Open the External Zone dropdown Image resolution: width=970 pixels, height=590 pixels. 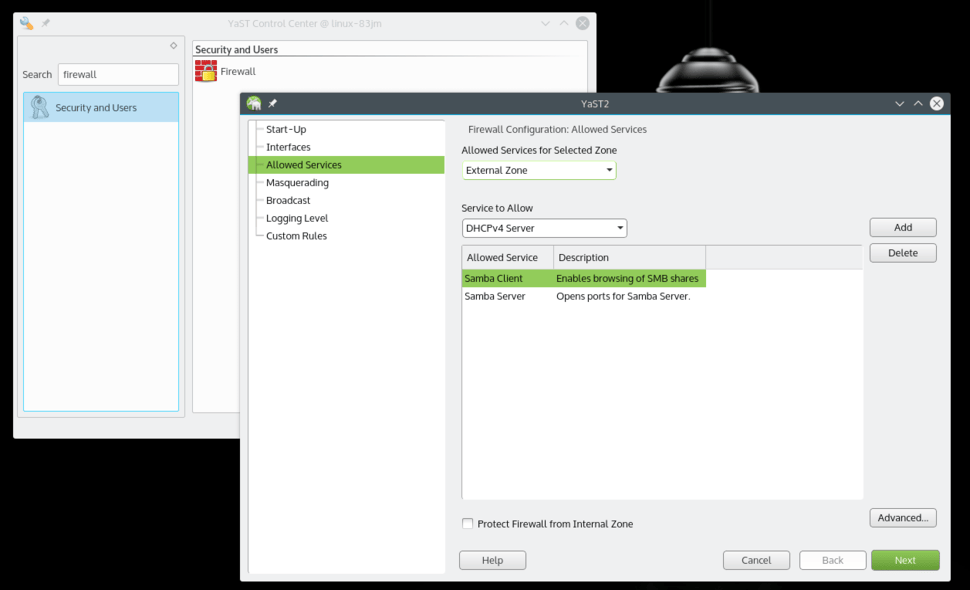coord(539,171)
